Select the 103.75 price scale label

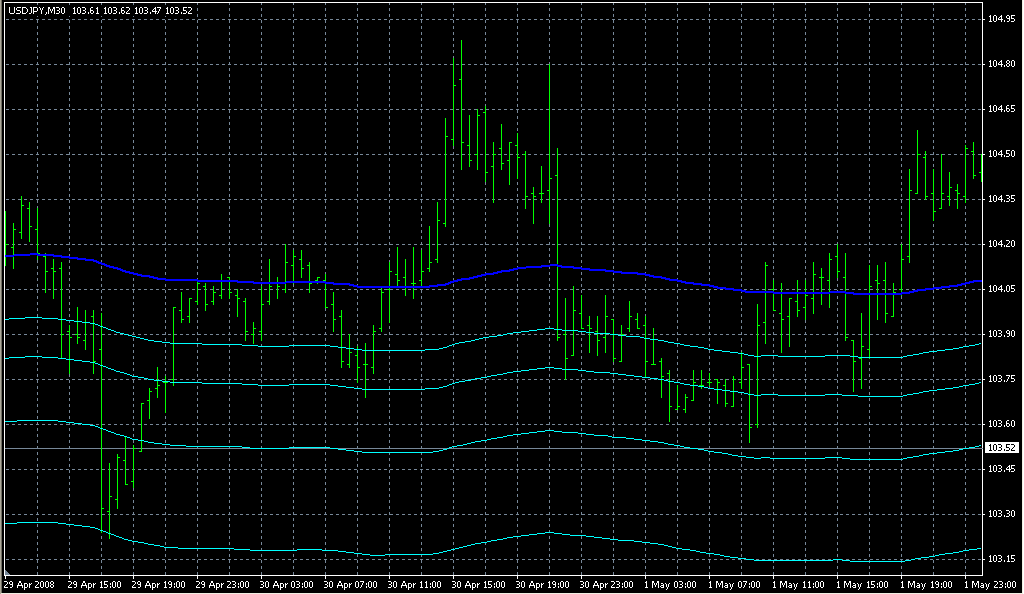click(1002, 379)
